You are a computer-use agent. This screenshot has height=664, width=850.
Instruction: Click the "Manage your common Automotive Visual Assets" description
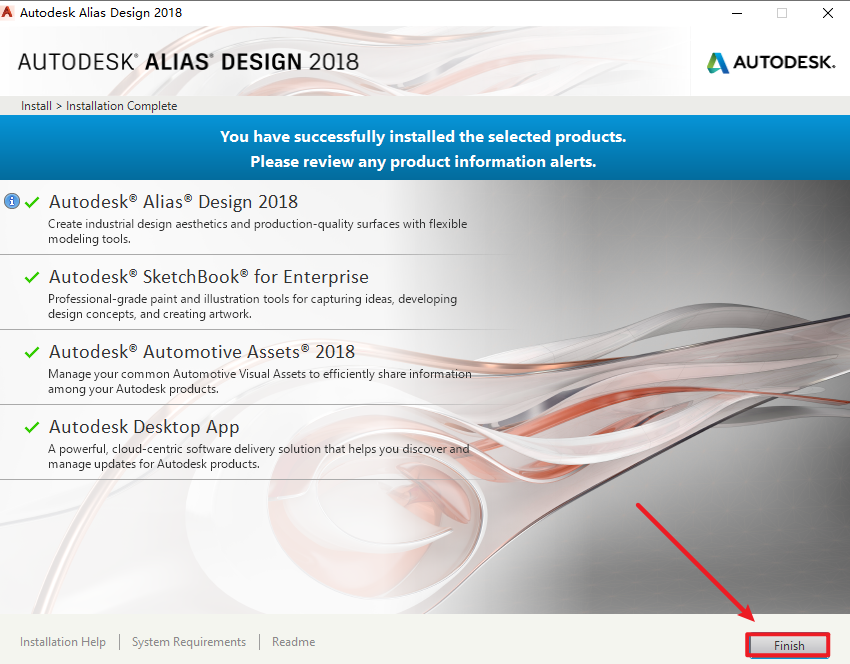pyautogui.click(x=260, y=381)
